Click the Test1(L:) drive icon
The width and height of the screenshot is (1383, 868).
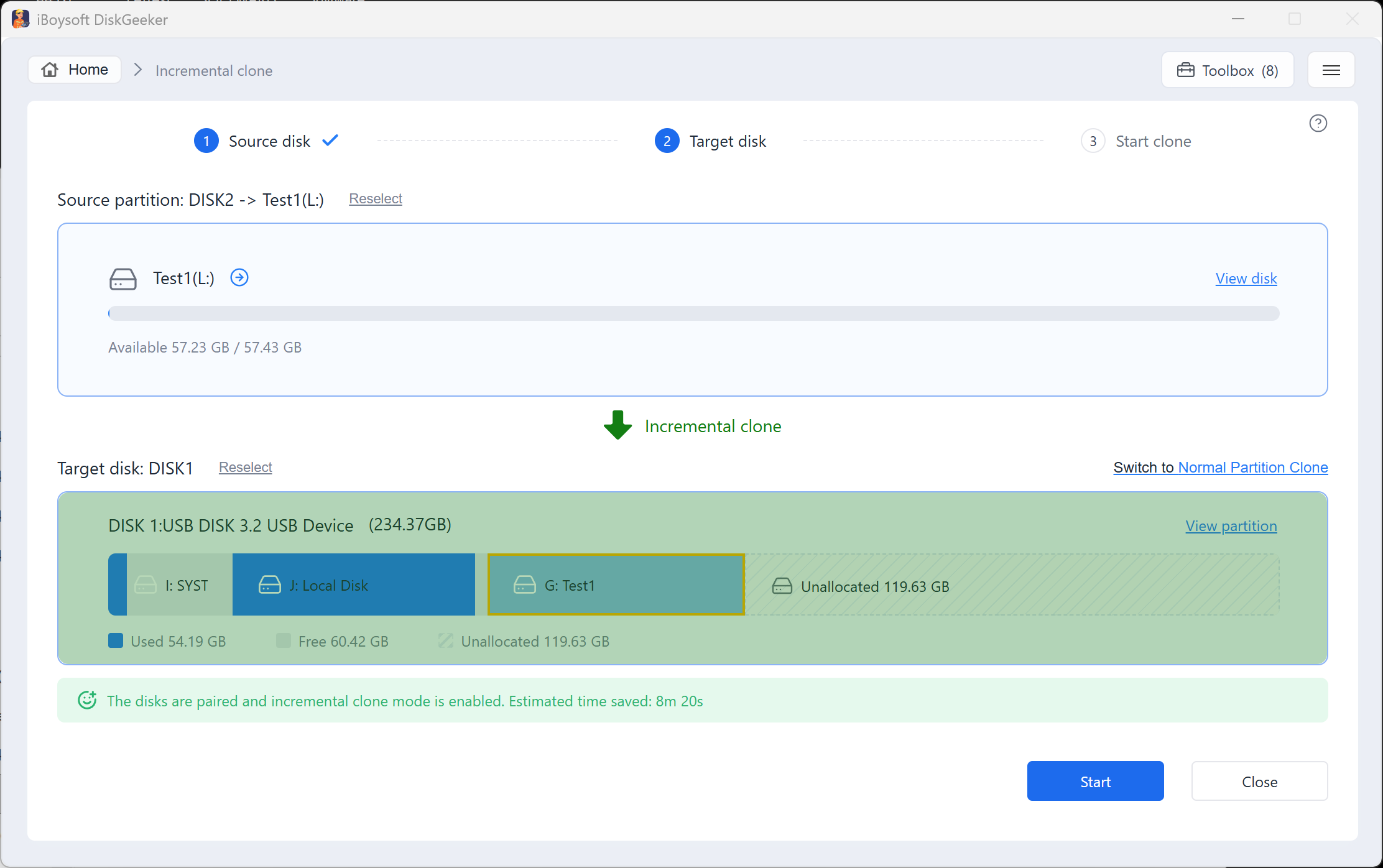(123, 279)
